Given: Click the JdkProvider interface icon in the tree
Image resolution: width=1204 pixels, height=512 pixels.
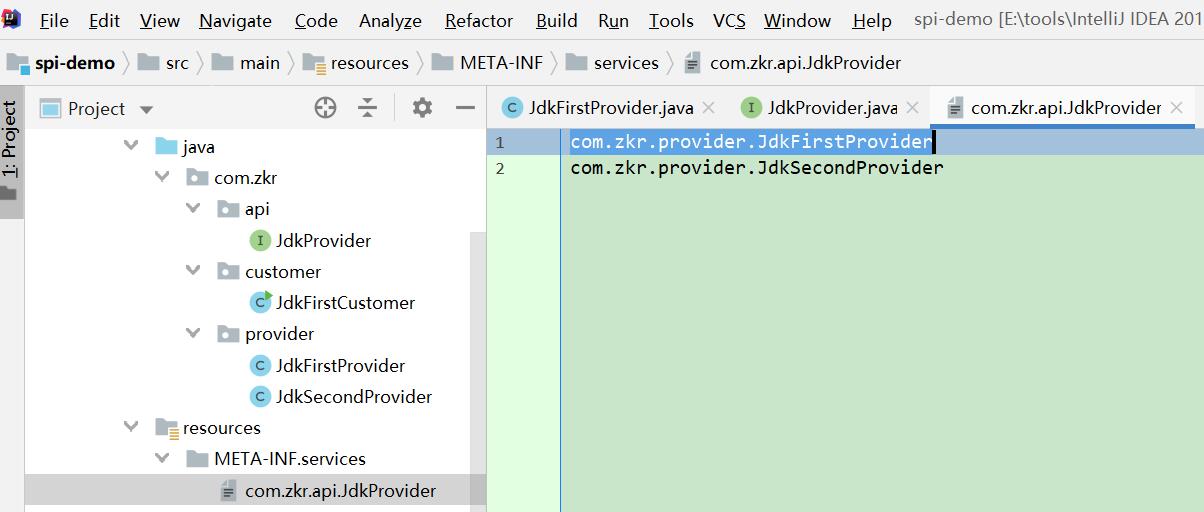Looking at the screenshot, I should pyautogui.click(x=260, y=240).
